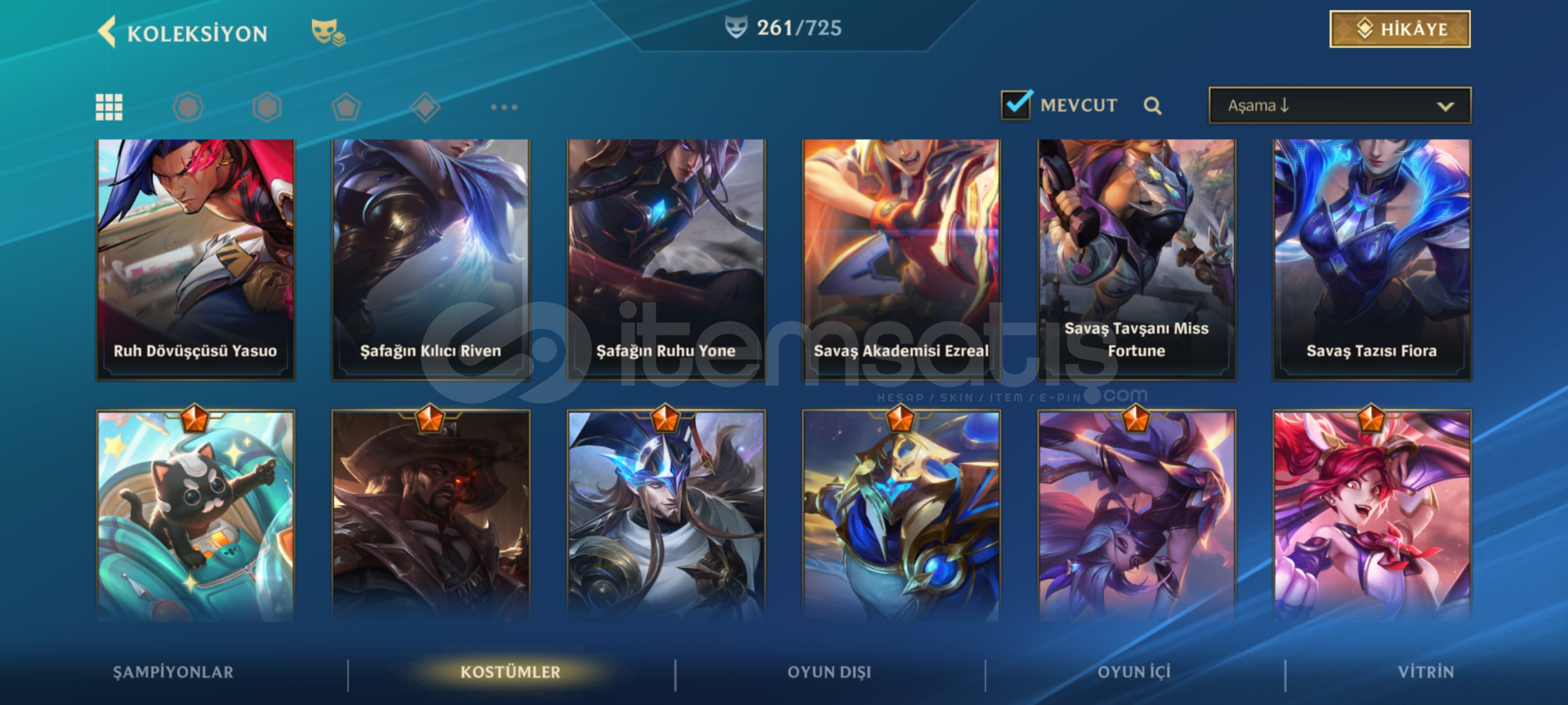Screen dimensions: 1568x705
Task: Open the skin collections masks-and-coins icon
Action: [328, 33]
